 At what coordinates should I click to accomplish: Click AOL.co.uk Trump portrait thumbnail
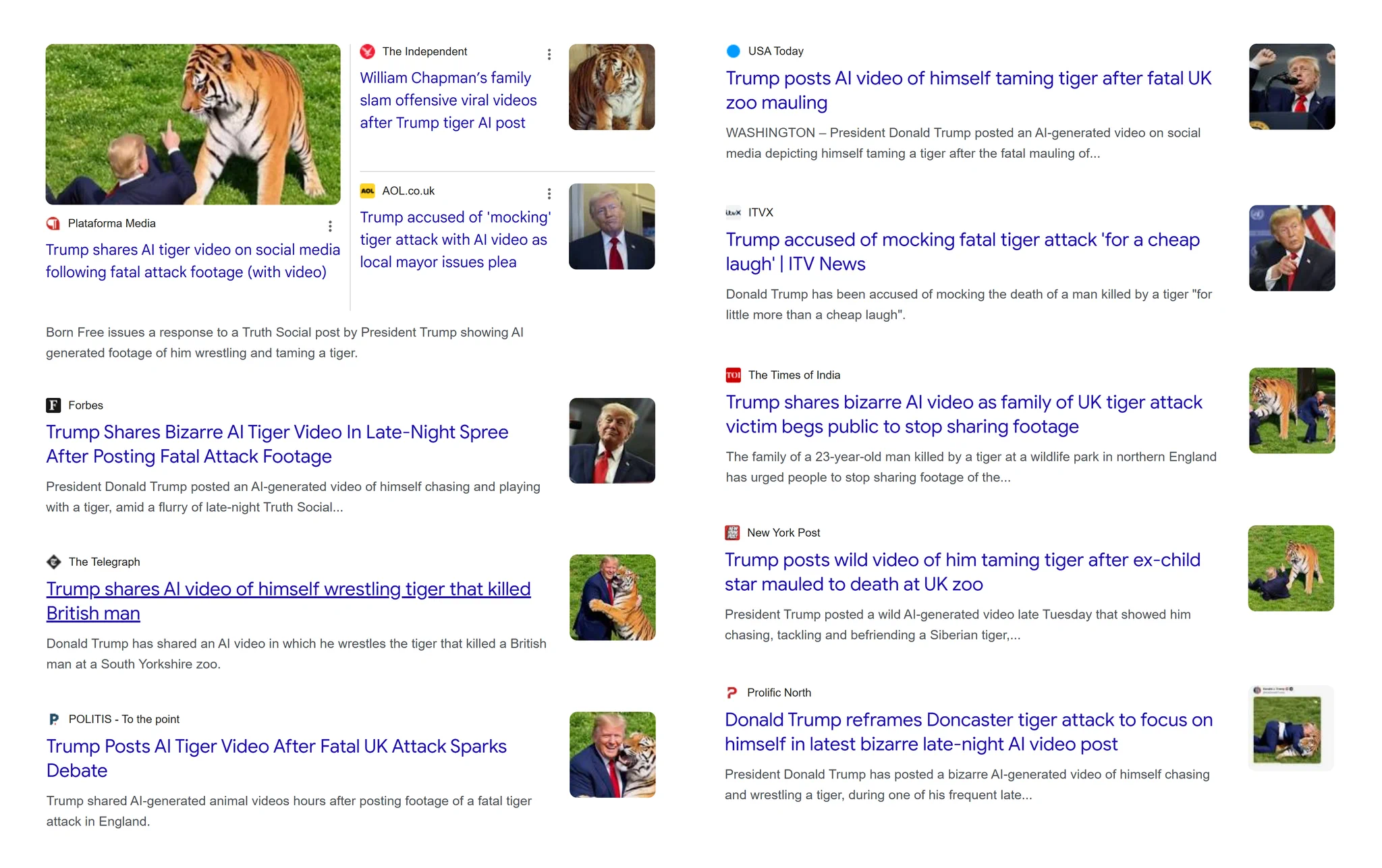(x=611, y=227)
